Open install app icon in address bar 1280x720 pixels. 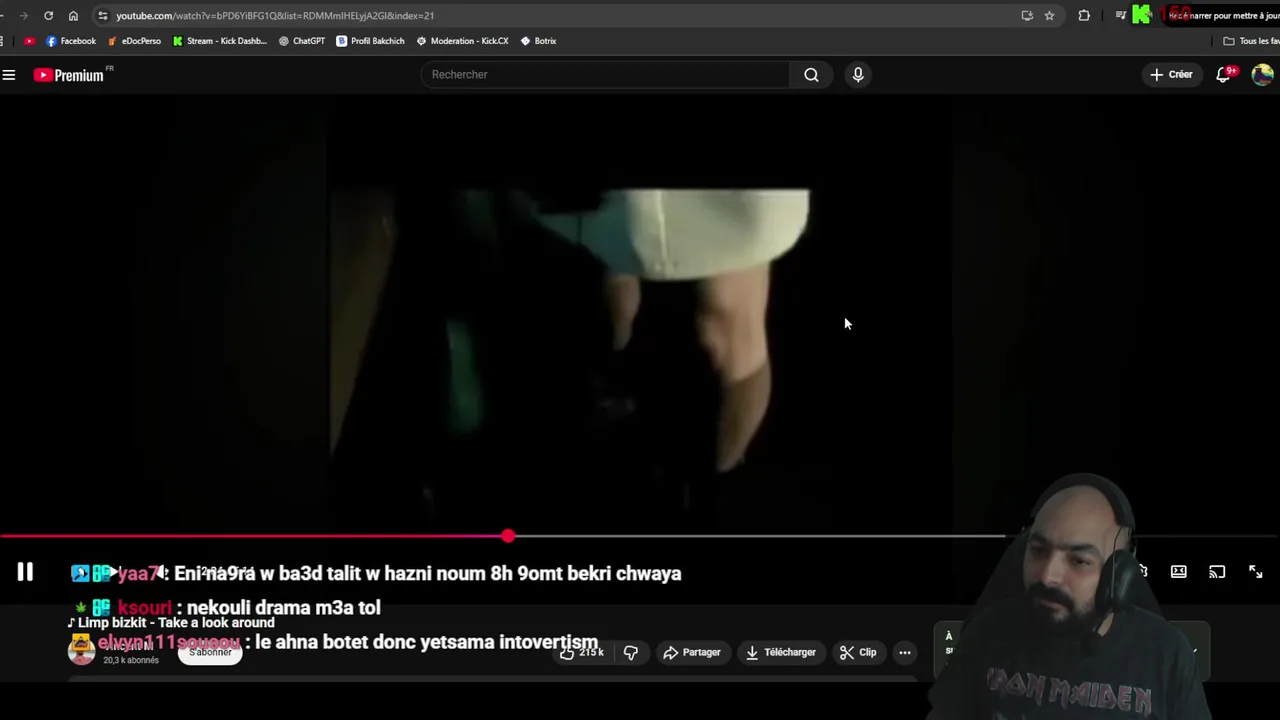(1027, 16)
